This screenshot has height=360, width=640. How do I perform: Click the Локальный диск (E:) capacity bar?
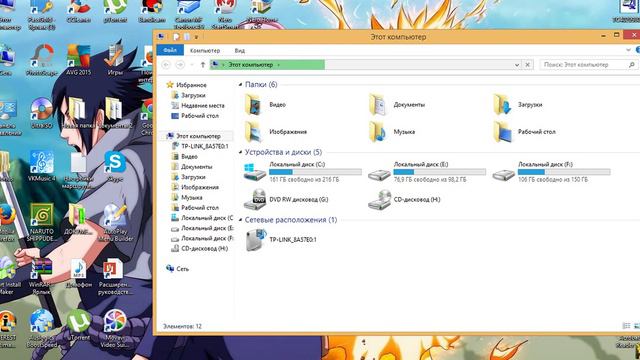pos(440,172)
